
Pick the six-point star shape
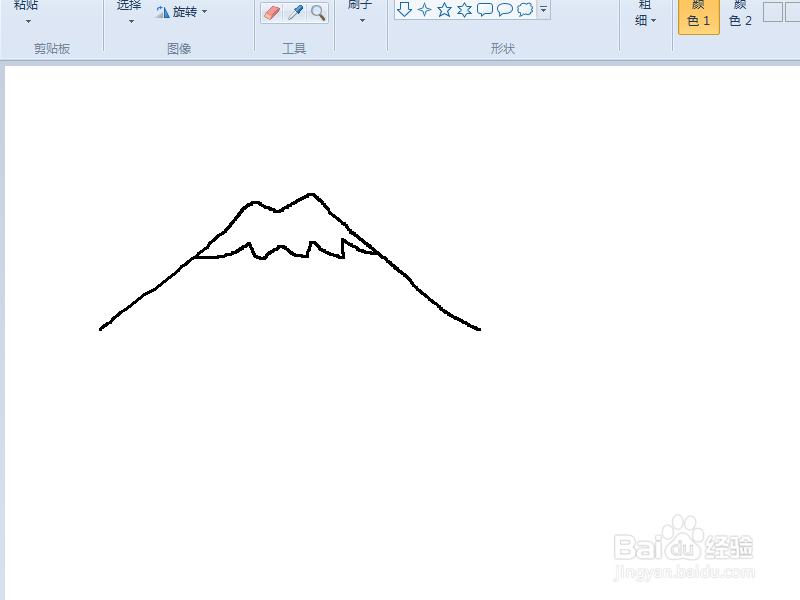463,10
